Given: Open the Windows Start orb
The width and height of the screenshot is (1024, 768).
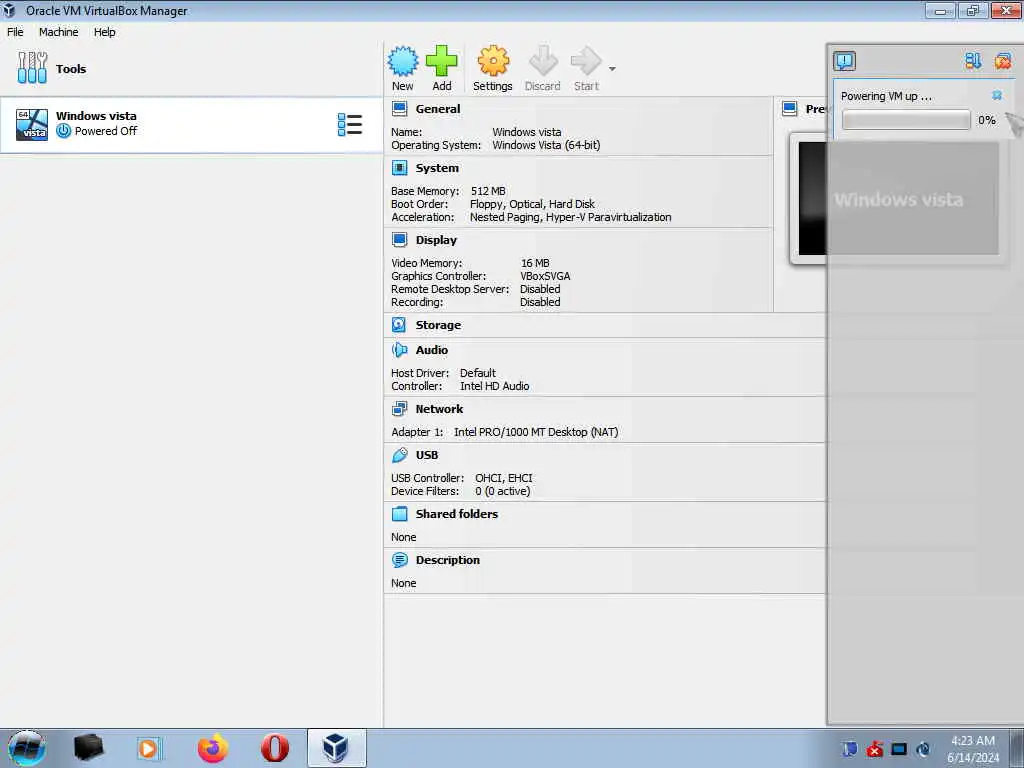Looking at the screenshot, I should pos(27,748).
